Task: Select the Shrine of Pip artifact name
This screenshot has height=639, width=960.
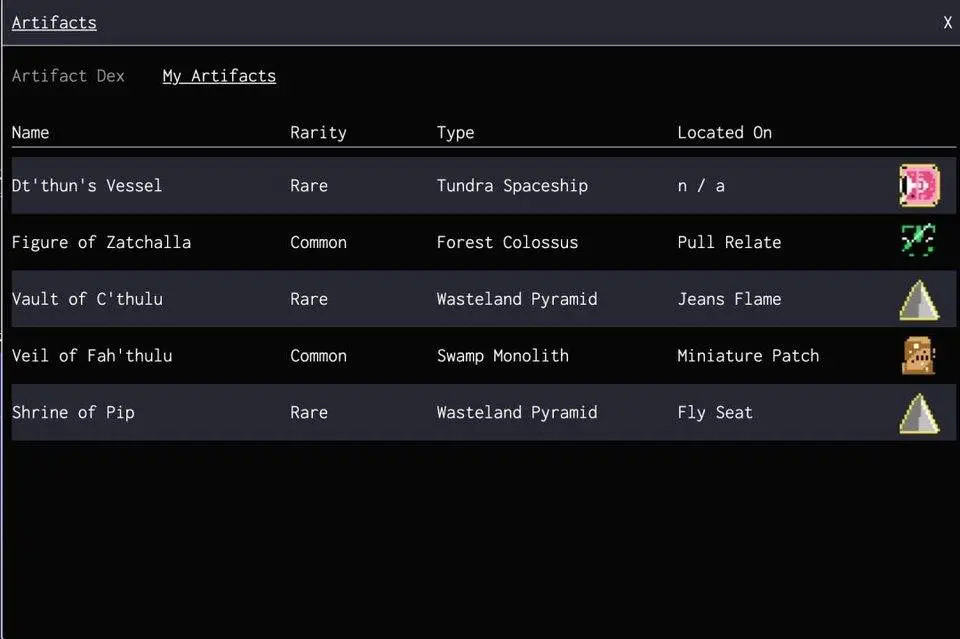Action: 73,412
